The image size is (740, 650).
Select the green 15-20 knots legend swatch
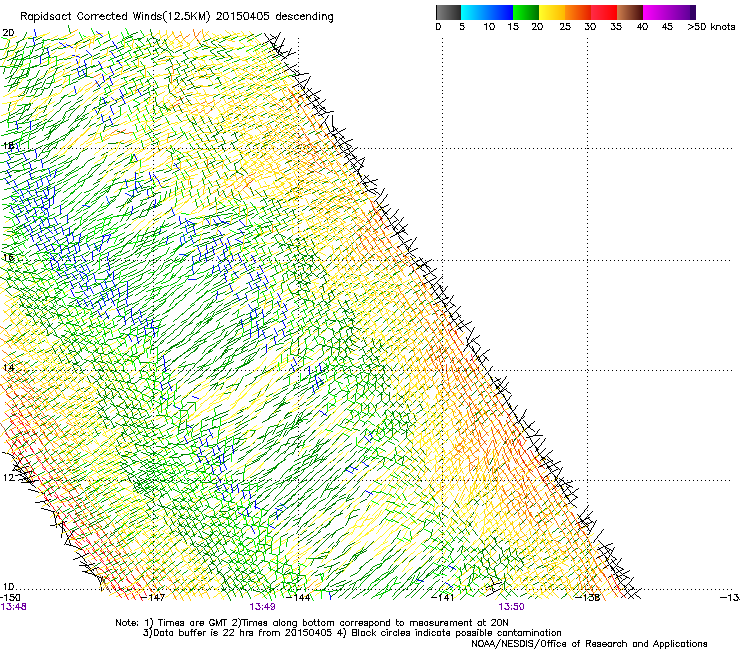(526, 12)
